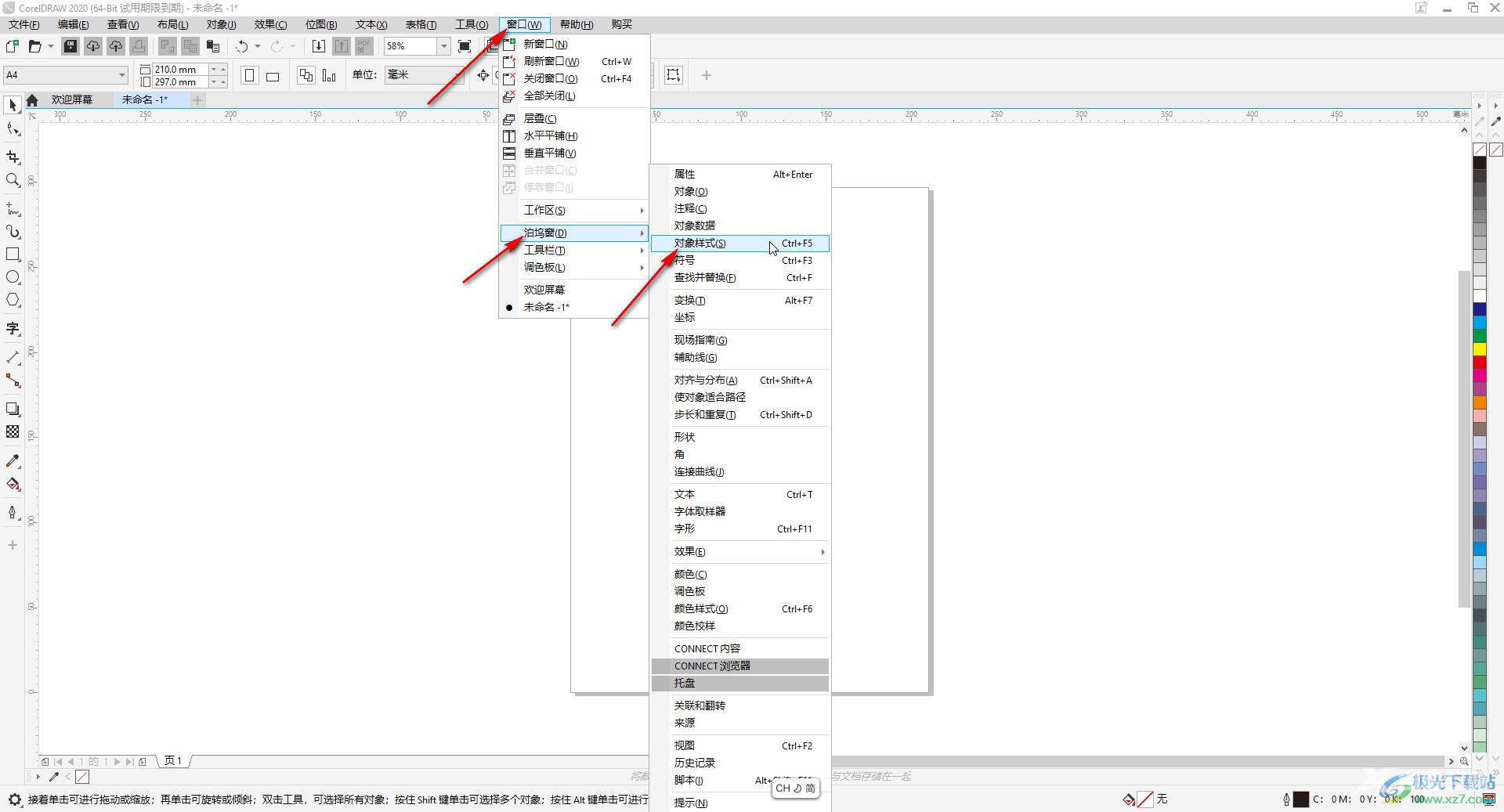The height and width of the screenshot is (812, 1504).
Task: Select the Interactive Fill tool
Action: (x=13, y=484)
